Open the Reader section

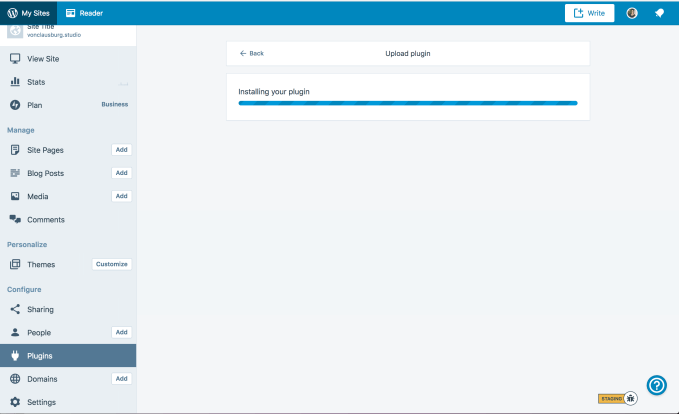84,13
